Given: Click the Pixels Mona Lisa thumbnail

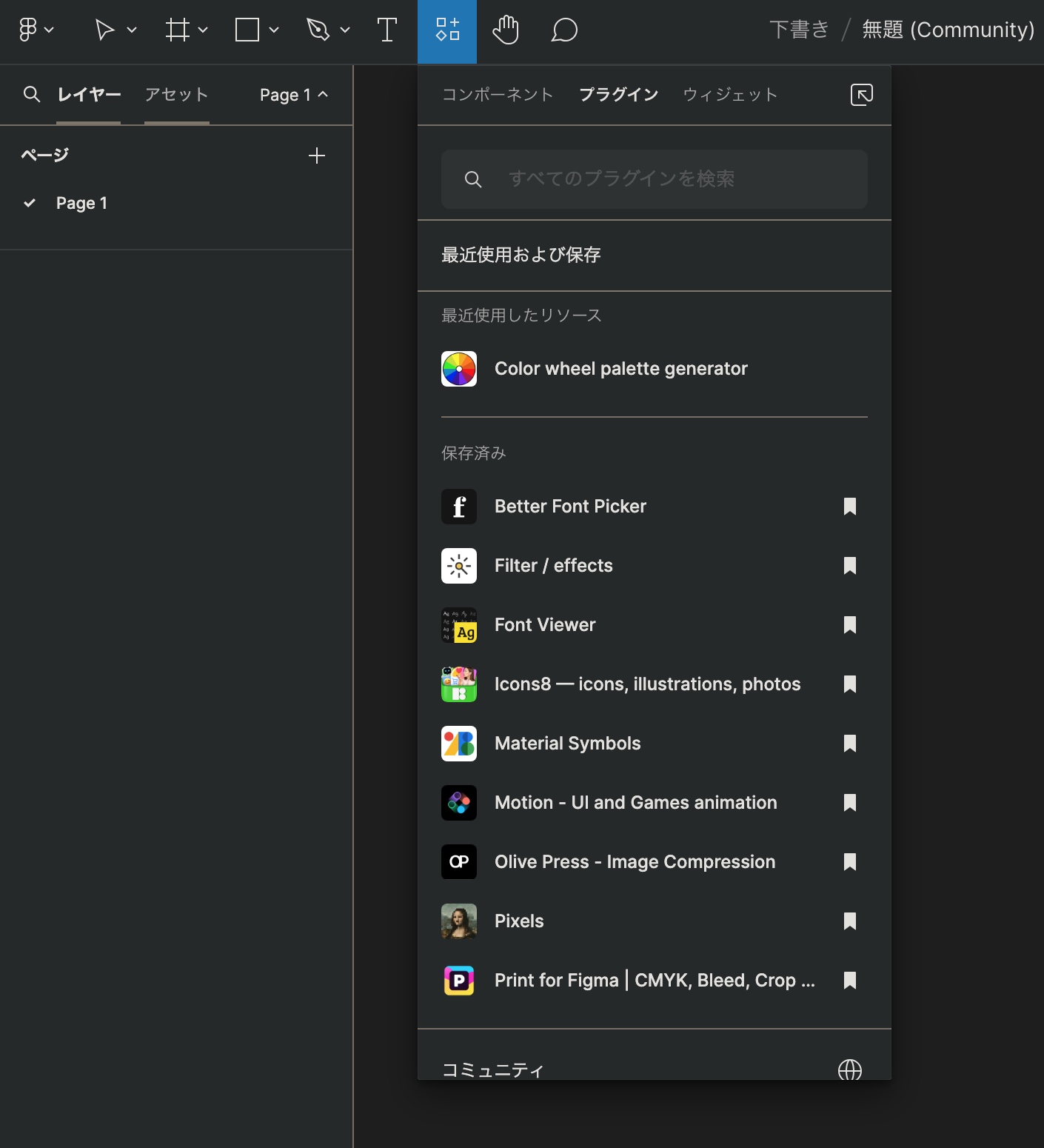Looking at the screenshot, I should [x=459, y=921].
